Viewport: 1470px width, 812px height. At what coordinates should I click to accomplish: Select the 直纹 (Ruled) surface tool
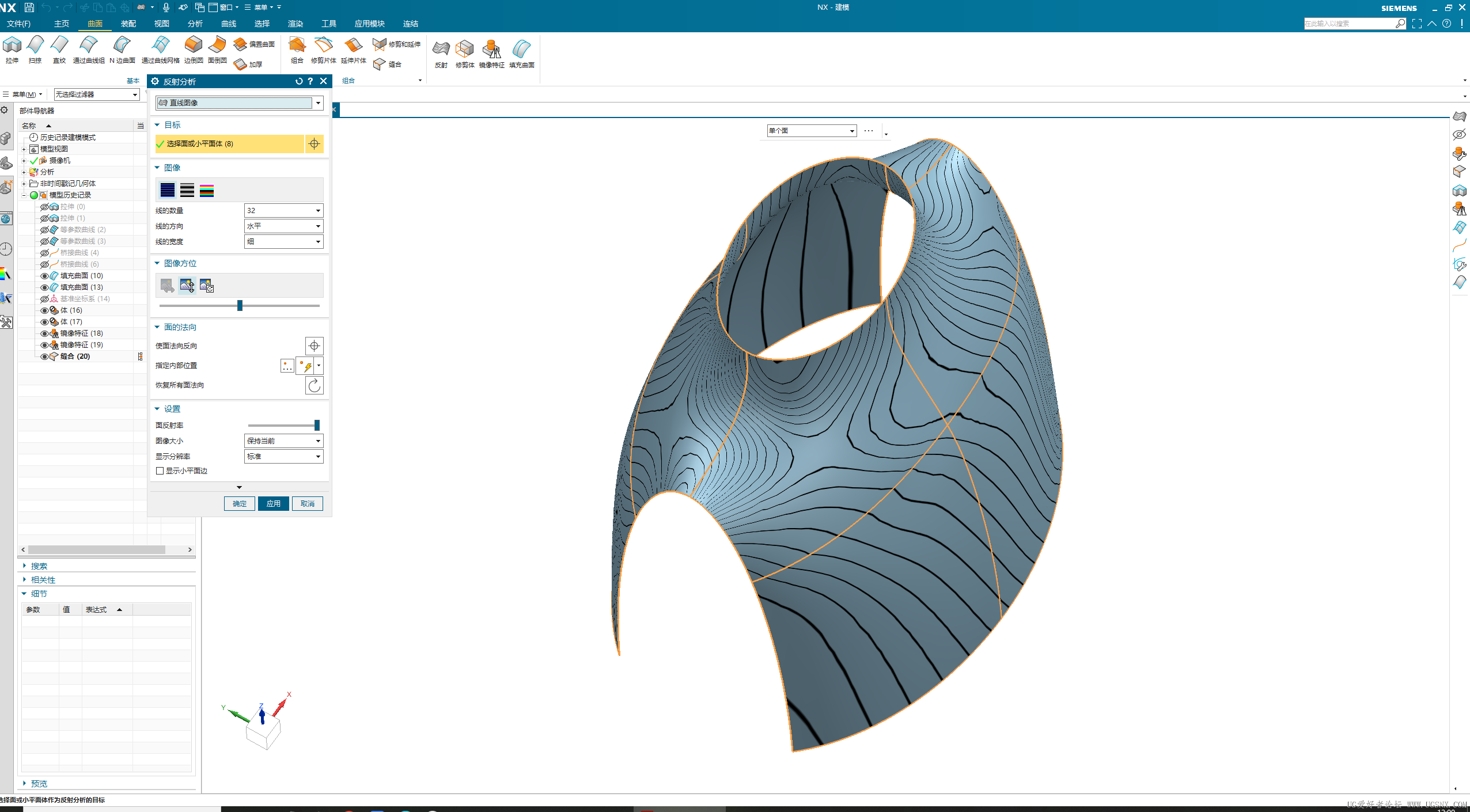click(x=59, y=50)
